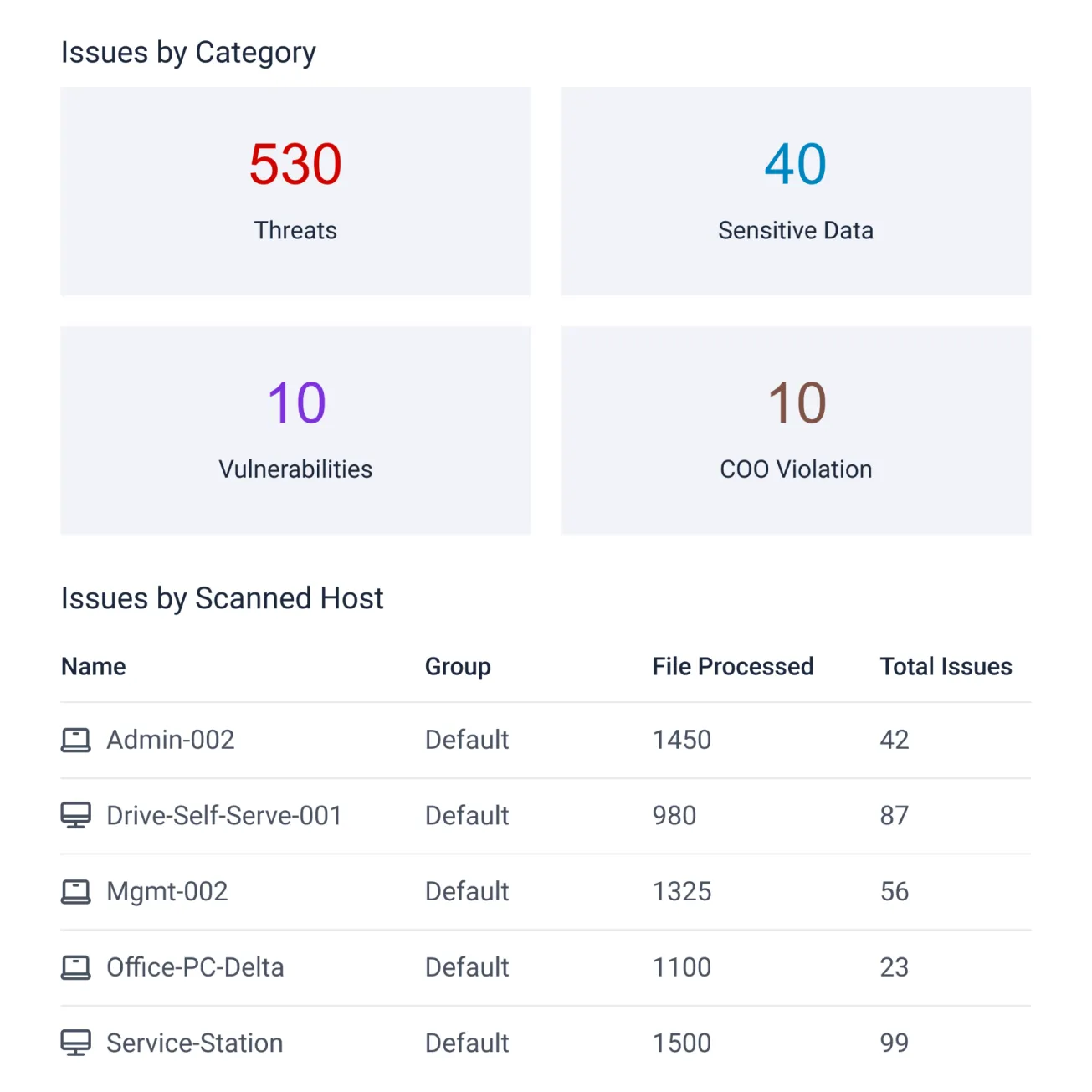Open the Office-PC-Delta host entry
The height and width of the screenshot is (1092, 1092).
(x=195, y=967)
